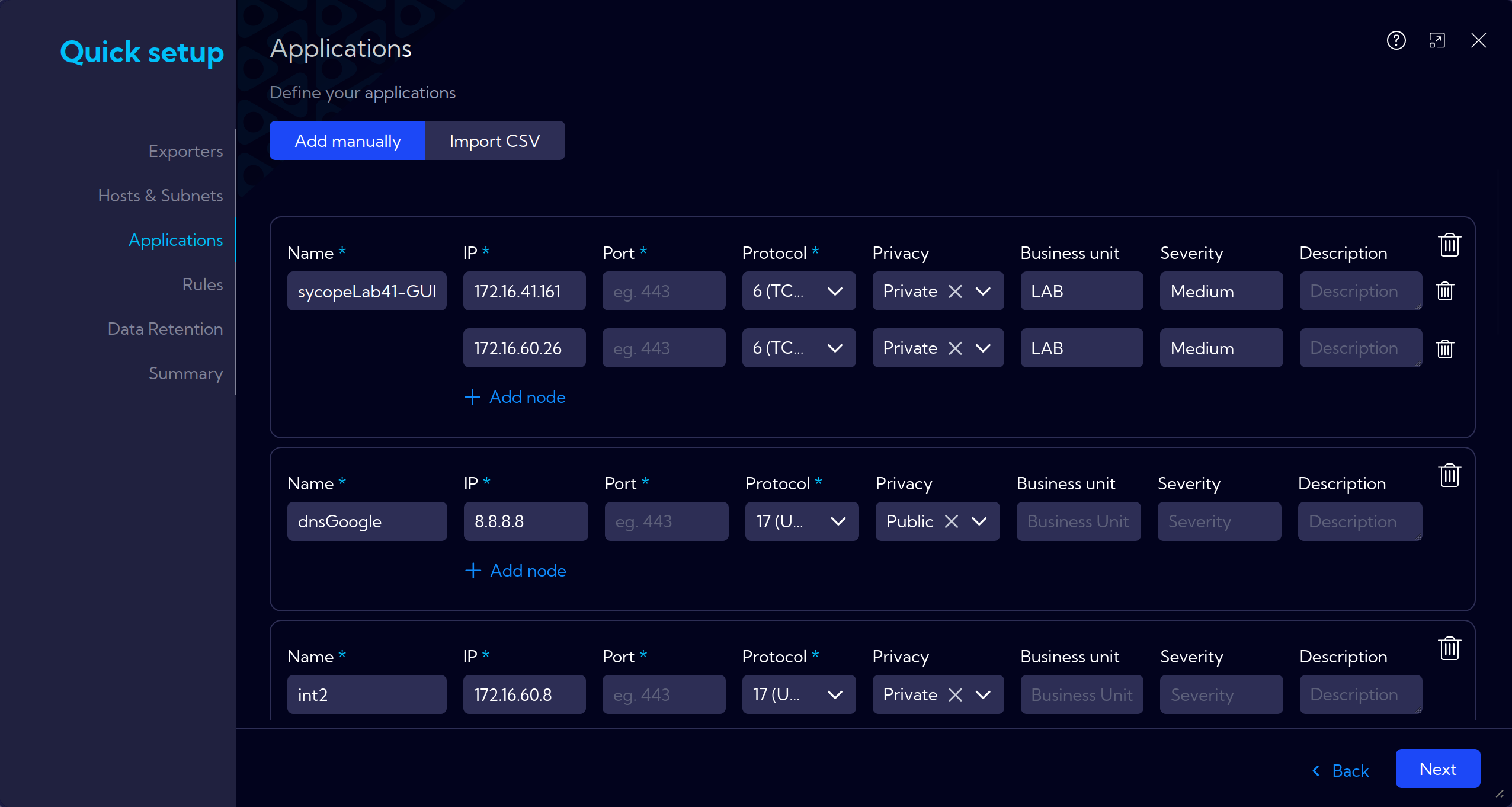Image resolution: width=1512 pixels, height=807 pixels.
Task: Open the help question mark icon
Action: point(1396,40)
